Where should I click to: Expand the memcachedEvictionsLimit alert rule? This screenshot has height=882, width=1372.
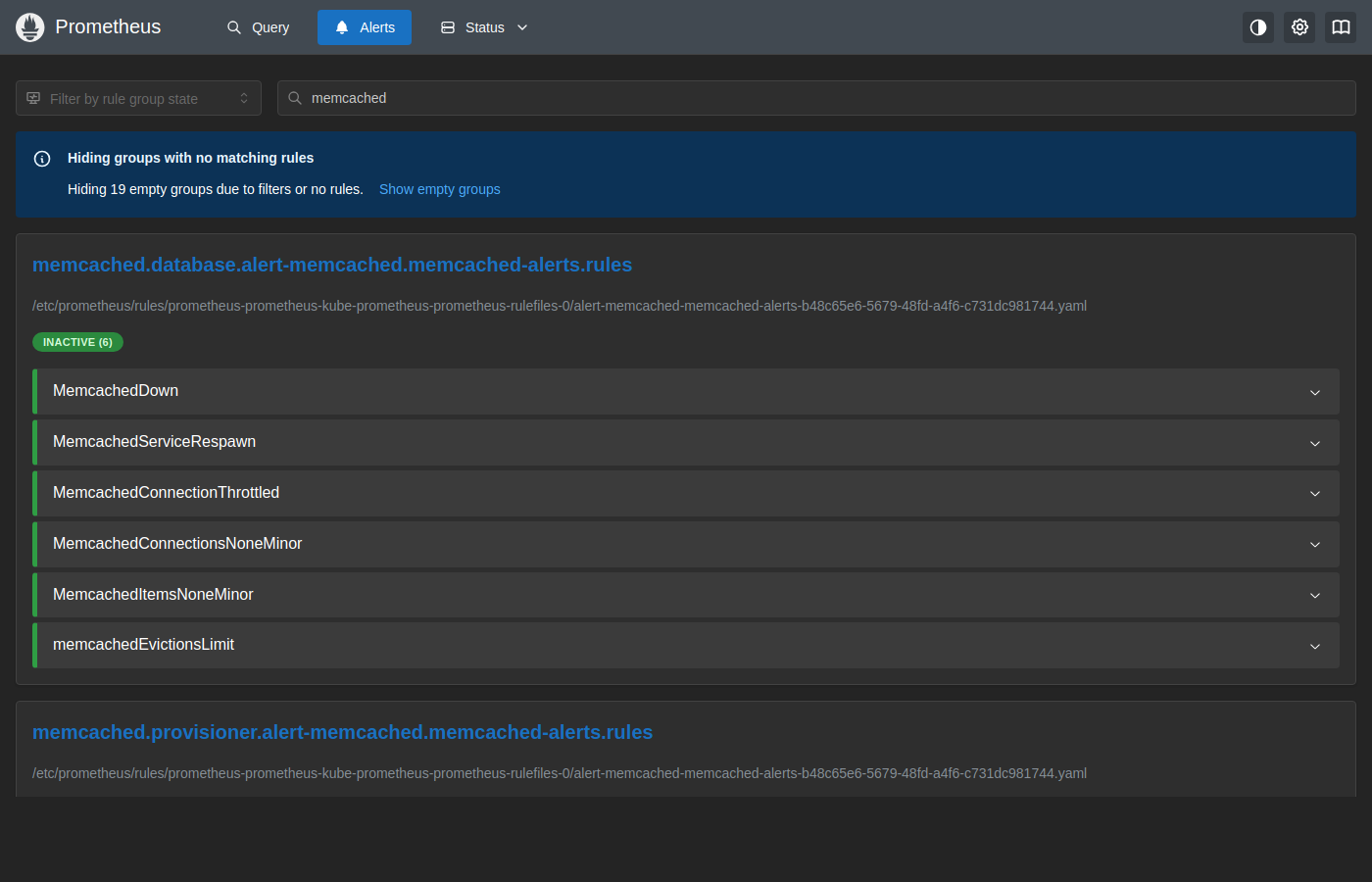point(686,645)
